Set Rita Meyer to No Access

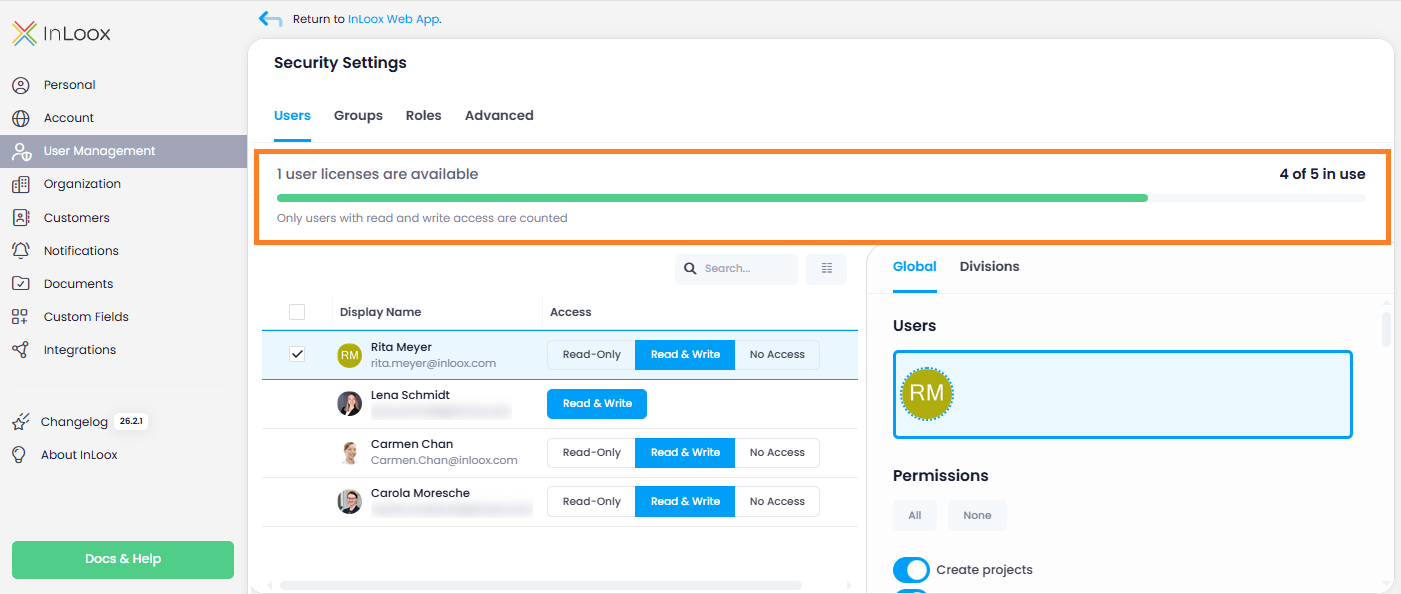click(x=777, y=355)
